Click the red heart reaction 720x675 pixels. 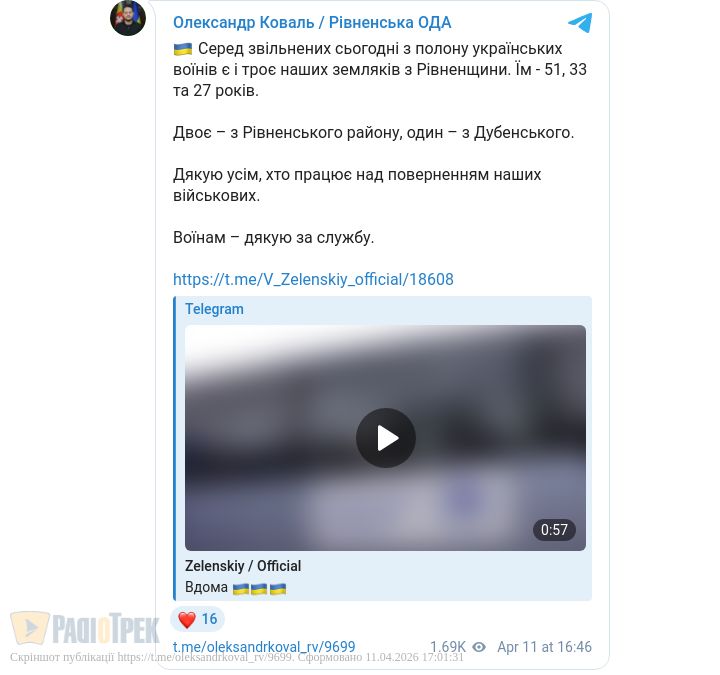point(186,619)
